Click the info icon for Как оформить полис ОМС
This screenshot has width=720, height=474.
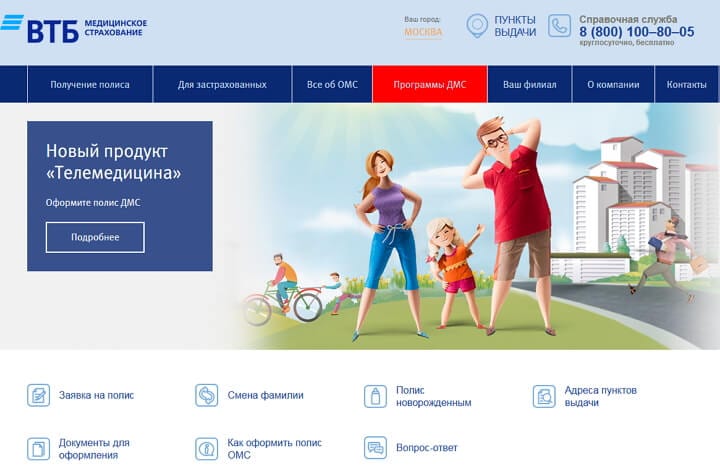click(x=207, y=449)
